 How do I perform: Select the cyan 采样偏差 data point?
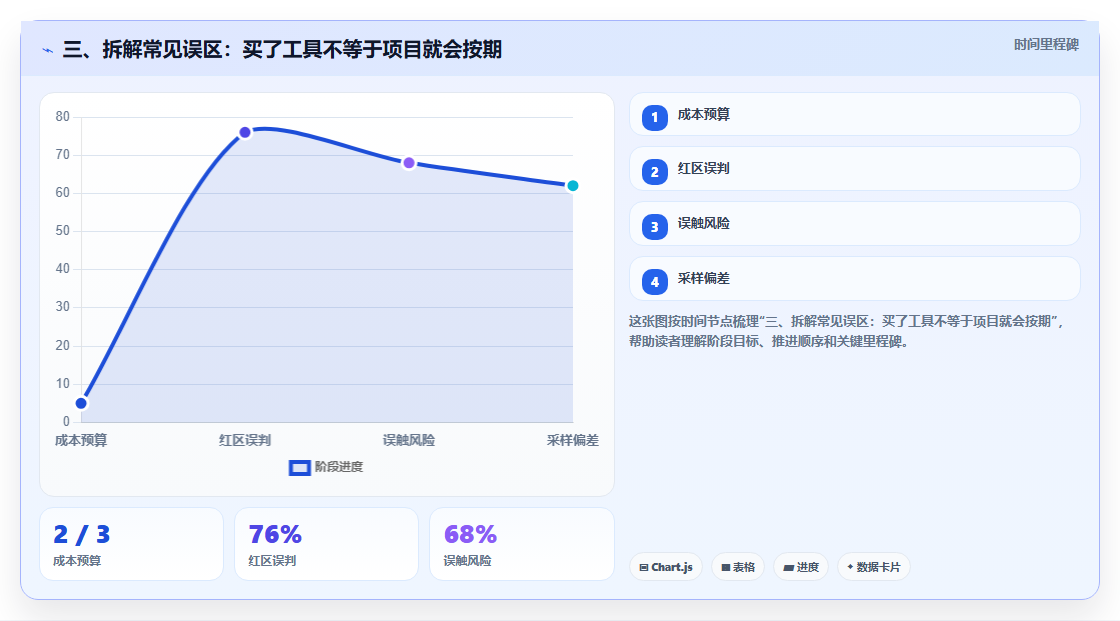(572, 186)
